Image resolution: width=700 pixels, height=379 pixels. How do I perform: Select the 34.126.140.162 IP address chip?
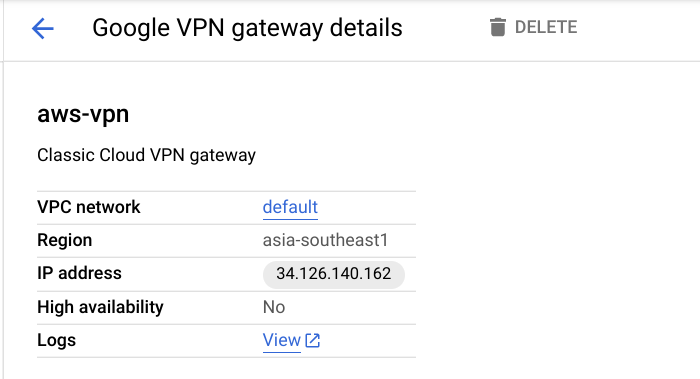tap(333, 274)
